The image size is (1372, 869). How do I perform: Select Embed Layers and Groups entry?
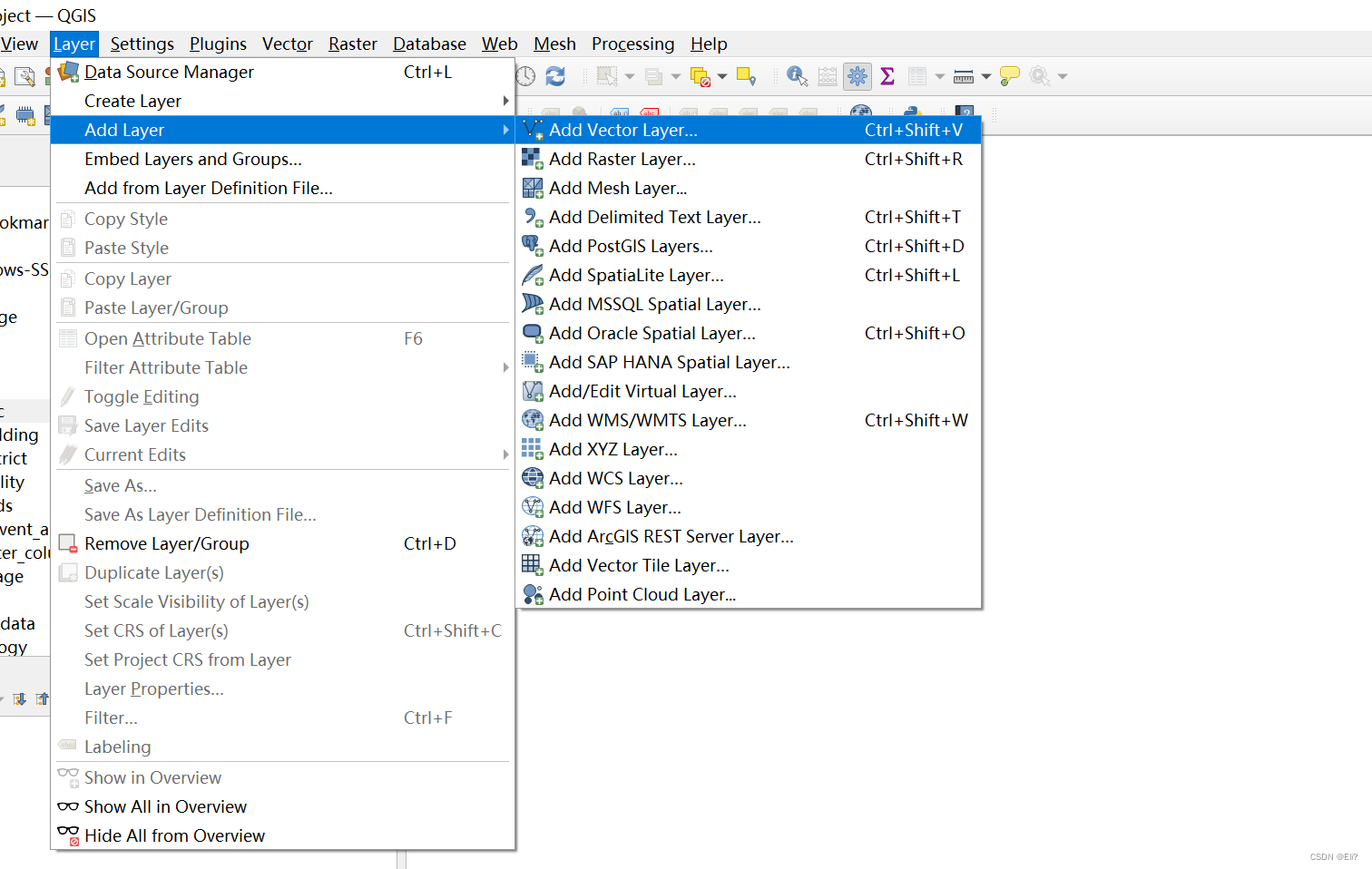click(282, 159)
